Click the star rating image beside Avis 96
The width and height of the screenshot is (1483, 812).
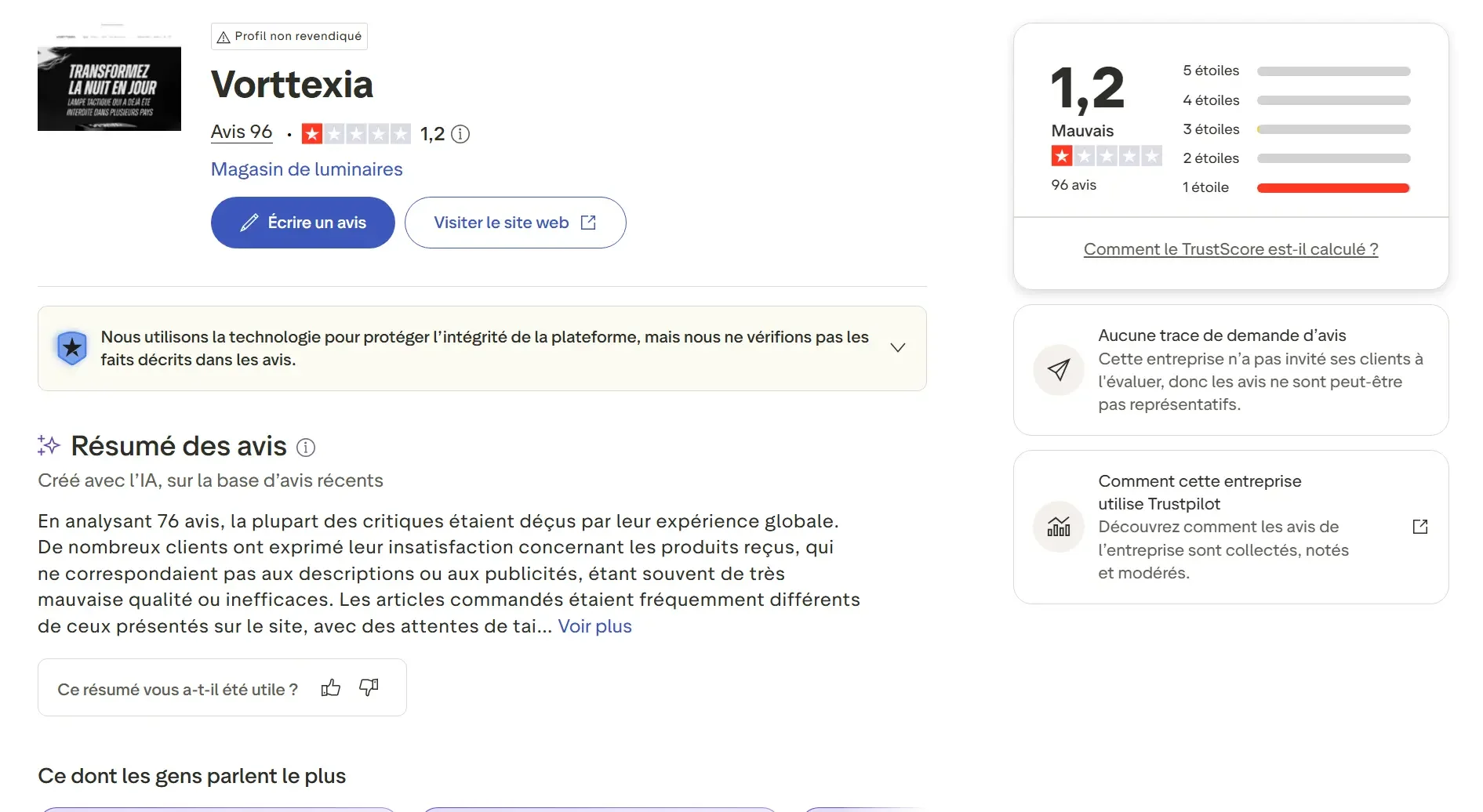(356, 134)
